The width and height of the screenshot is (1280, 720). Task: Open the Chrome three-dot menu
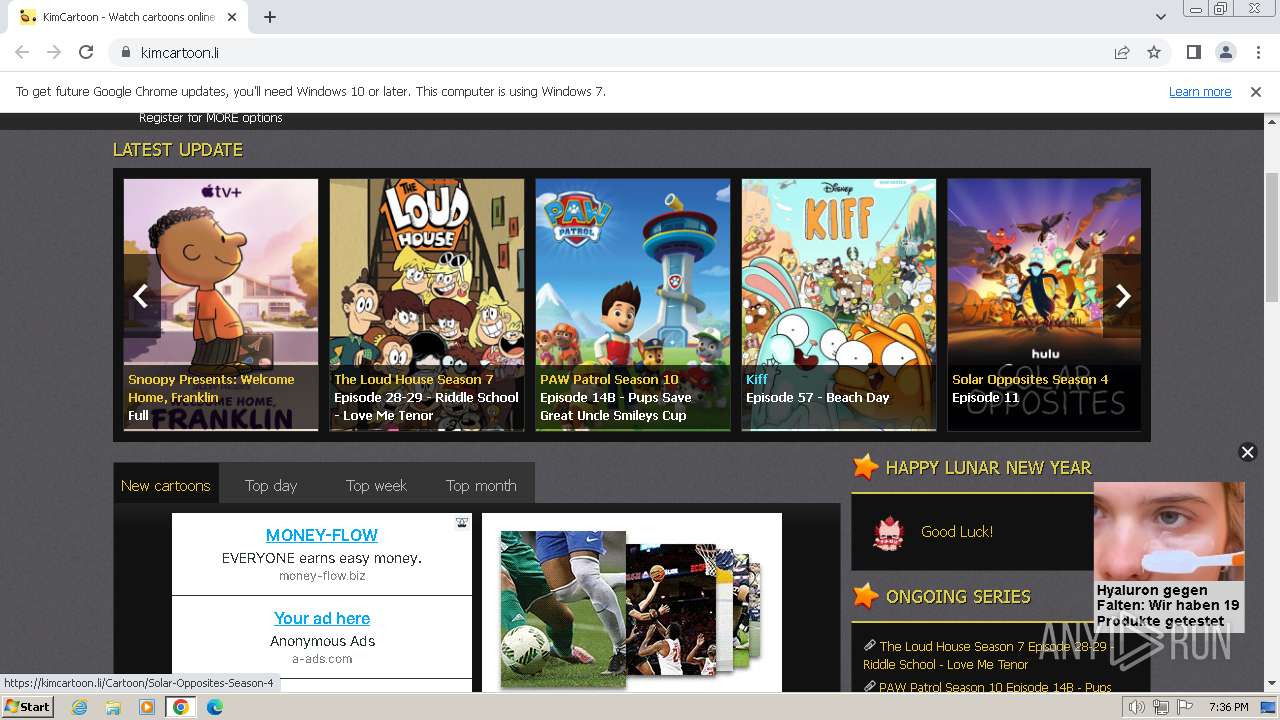pos(1257,52)
